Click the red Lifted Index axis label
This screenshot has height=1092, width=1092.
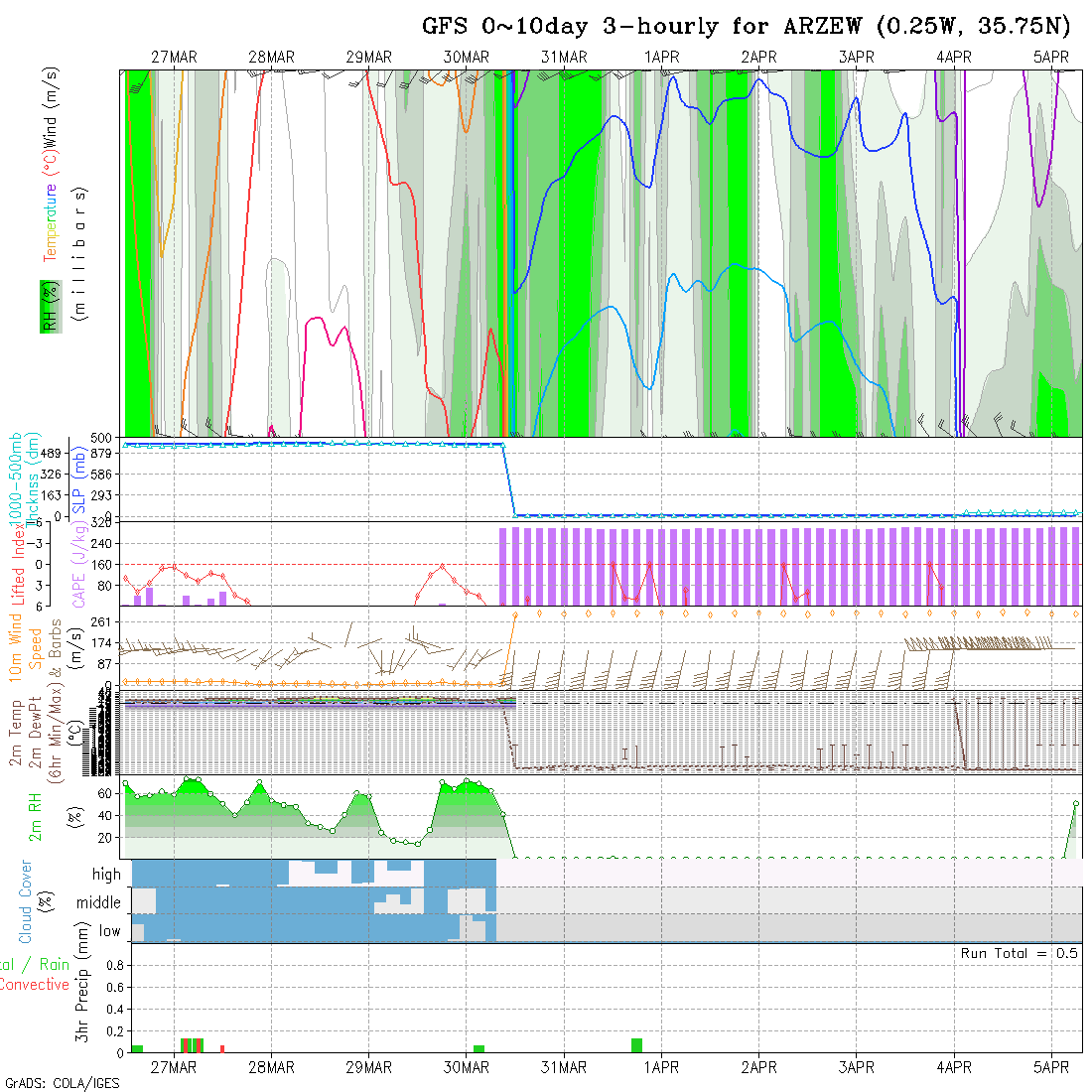click(18, 561)
